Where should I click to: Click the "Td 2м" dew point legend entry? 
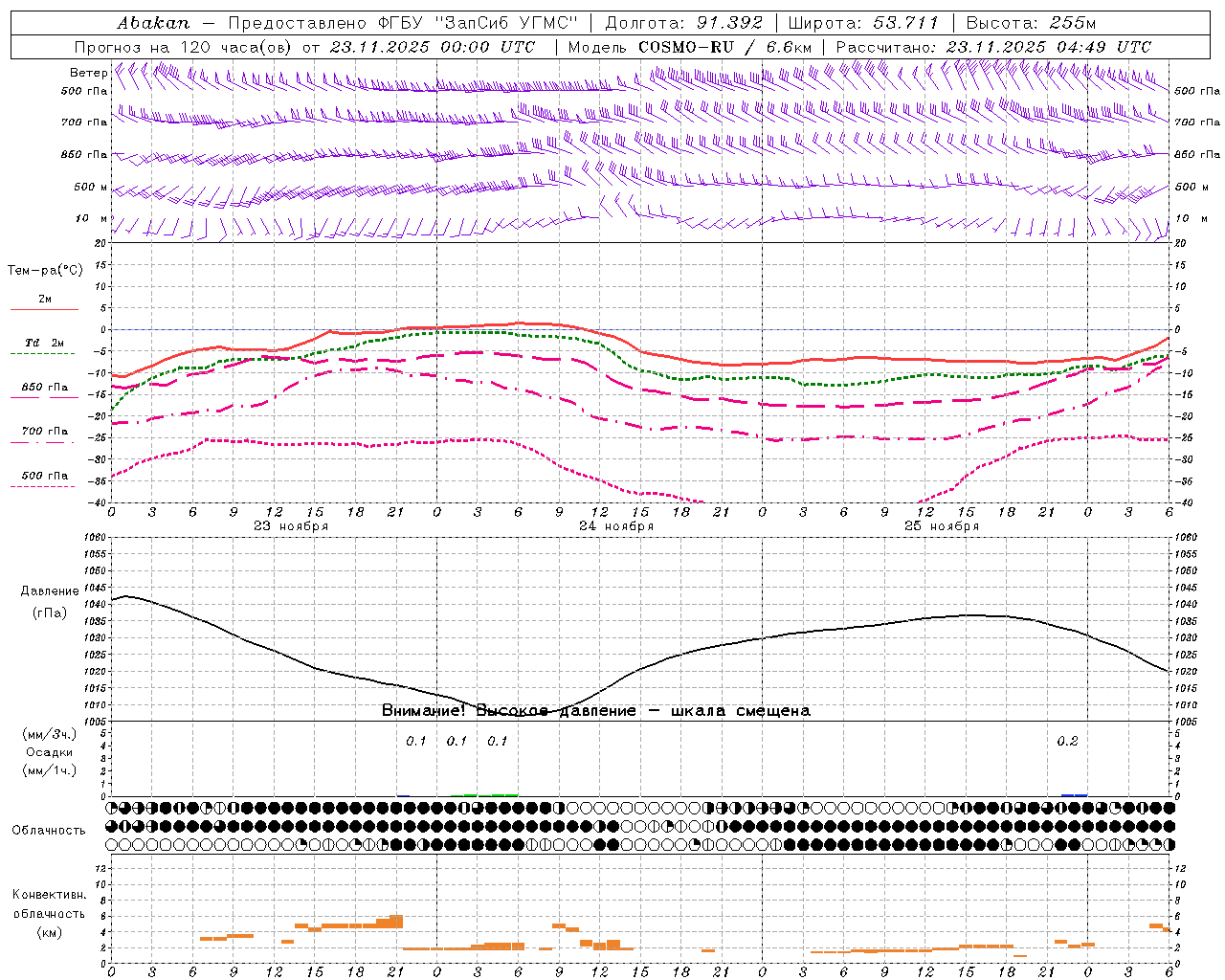point(44,343)
